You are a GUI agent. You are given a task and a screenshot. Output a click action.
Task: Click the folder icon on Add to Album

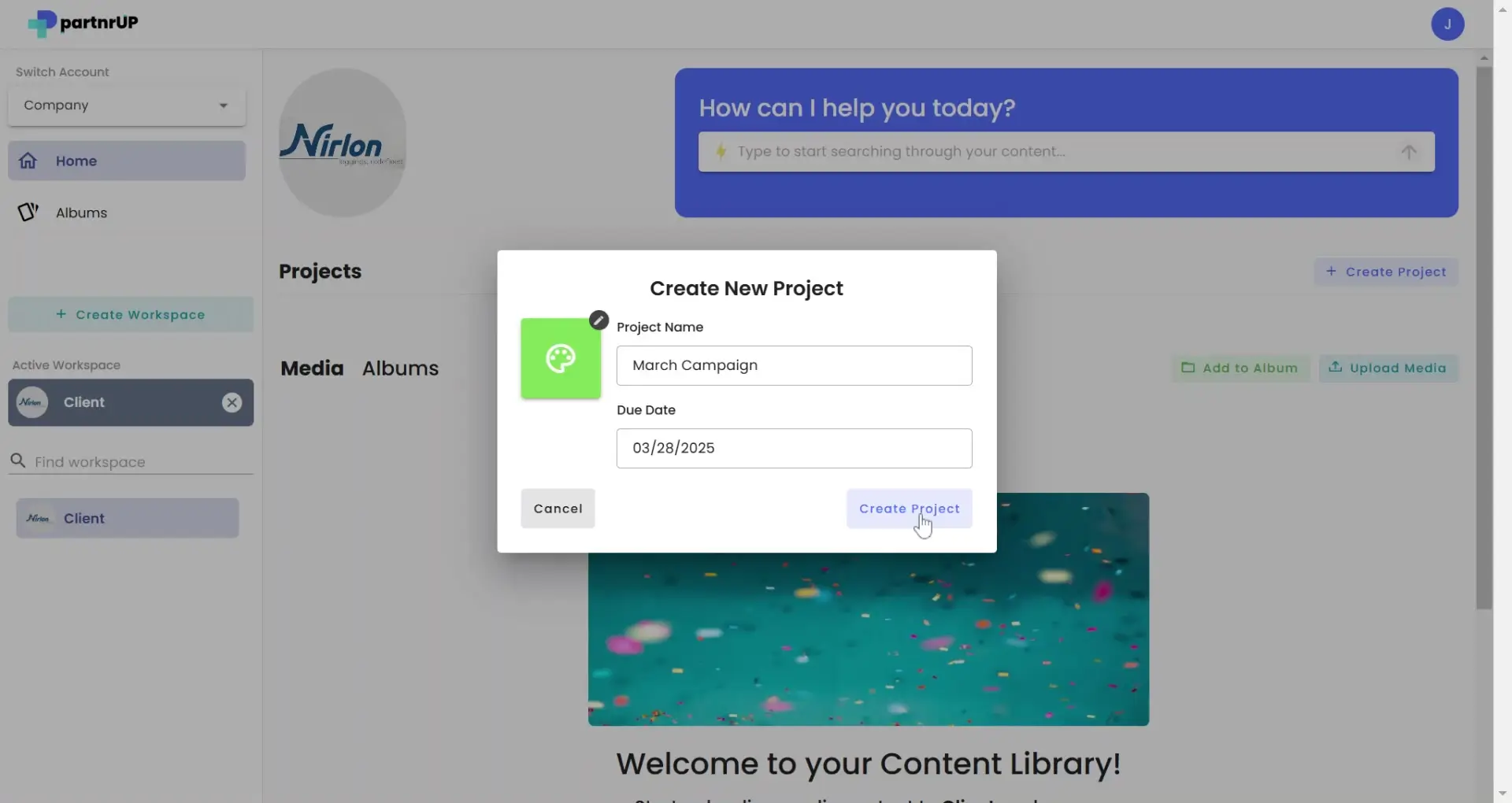pyautogui.click(x=1189, y=368)
